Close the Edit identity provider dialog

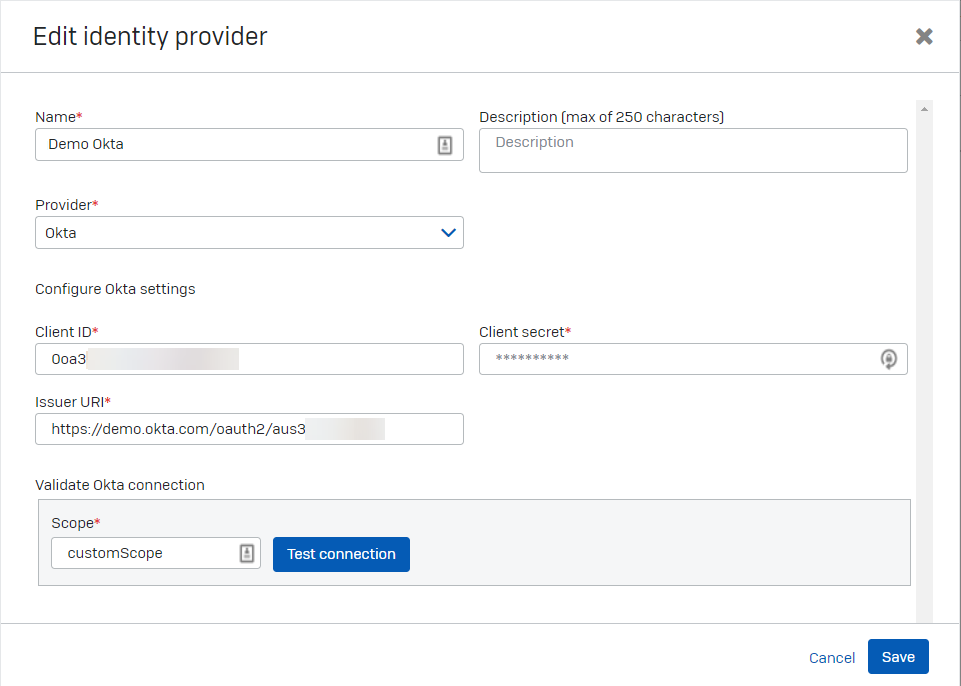point(924,37)
